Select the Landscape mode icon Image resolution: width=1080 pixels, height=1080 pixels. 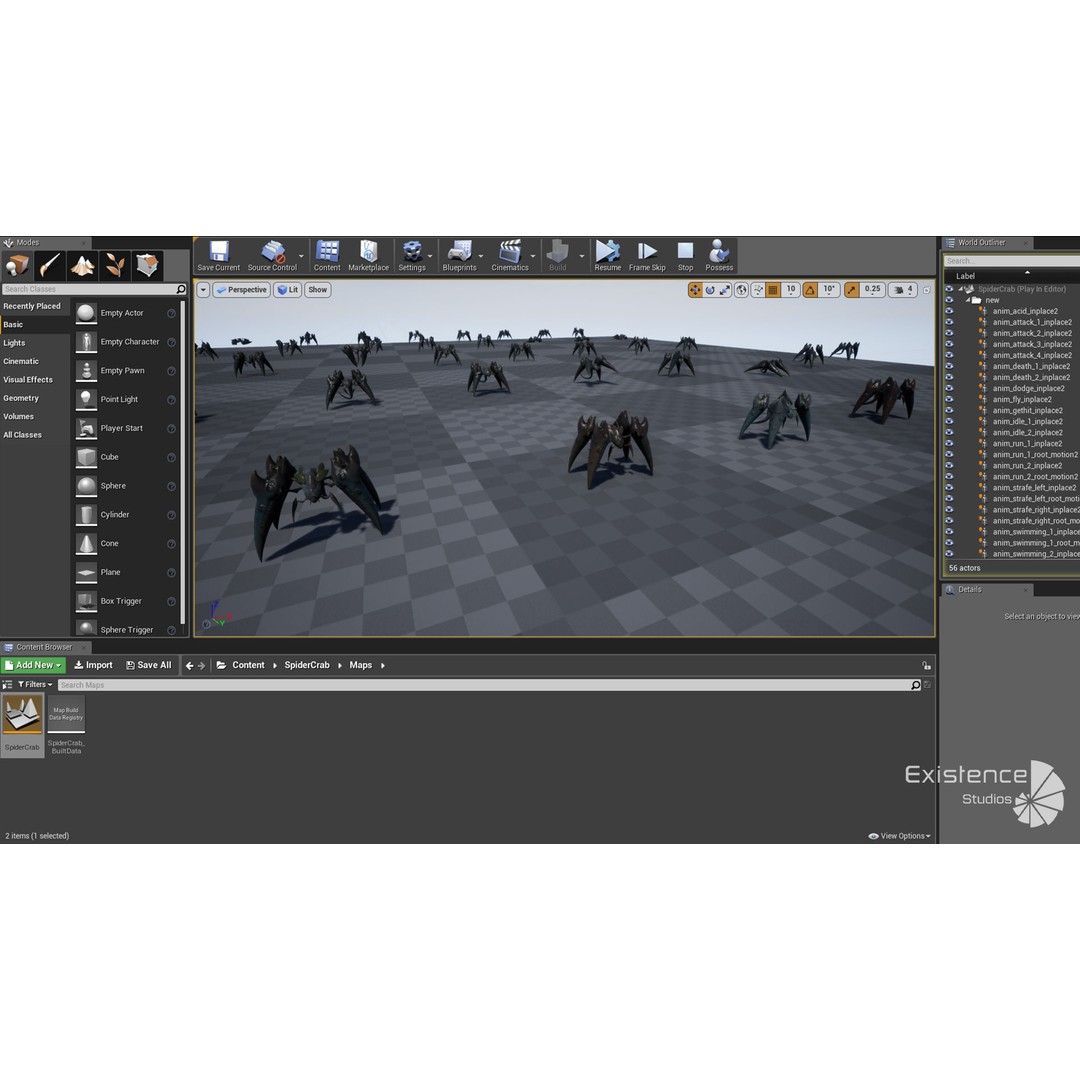82,265
